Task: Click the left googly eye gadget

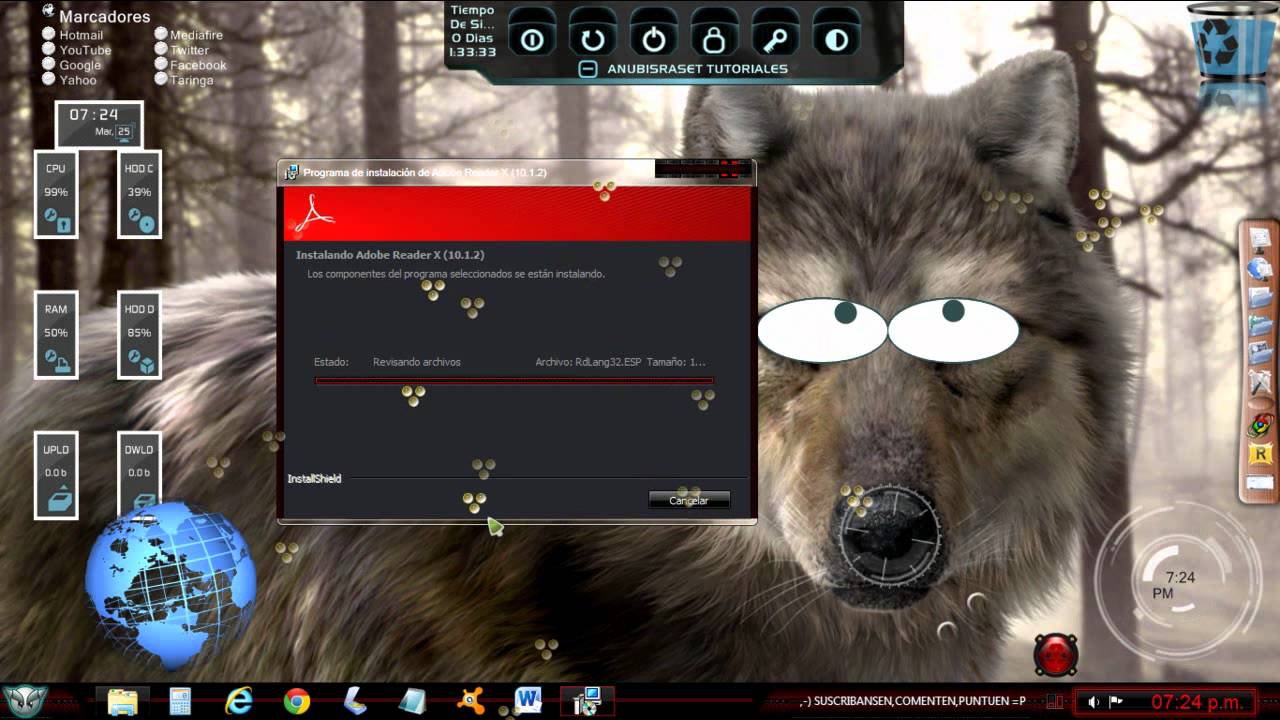Action: (x=822, y=329)
